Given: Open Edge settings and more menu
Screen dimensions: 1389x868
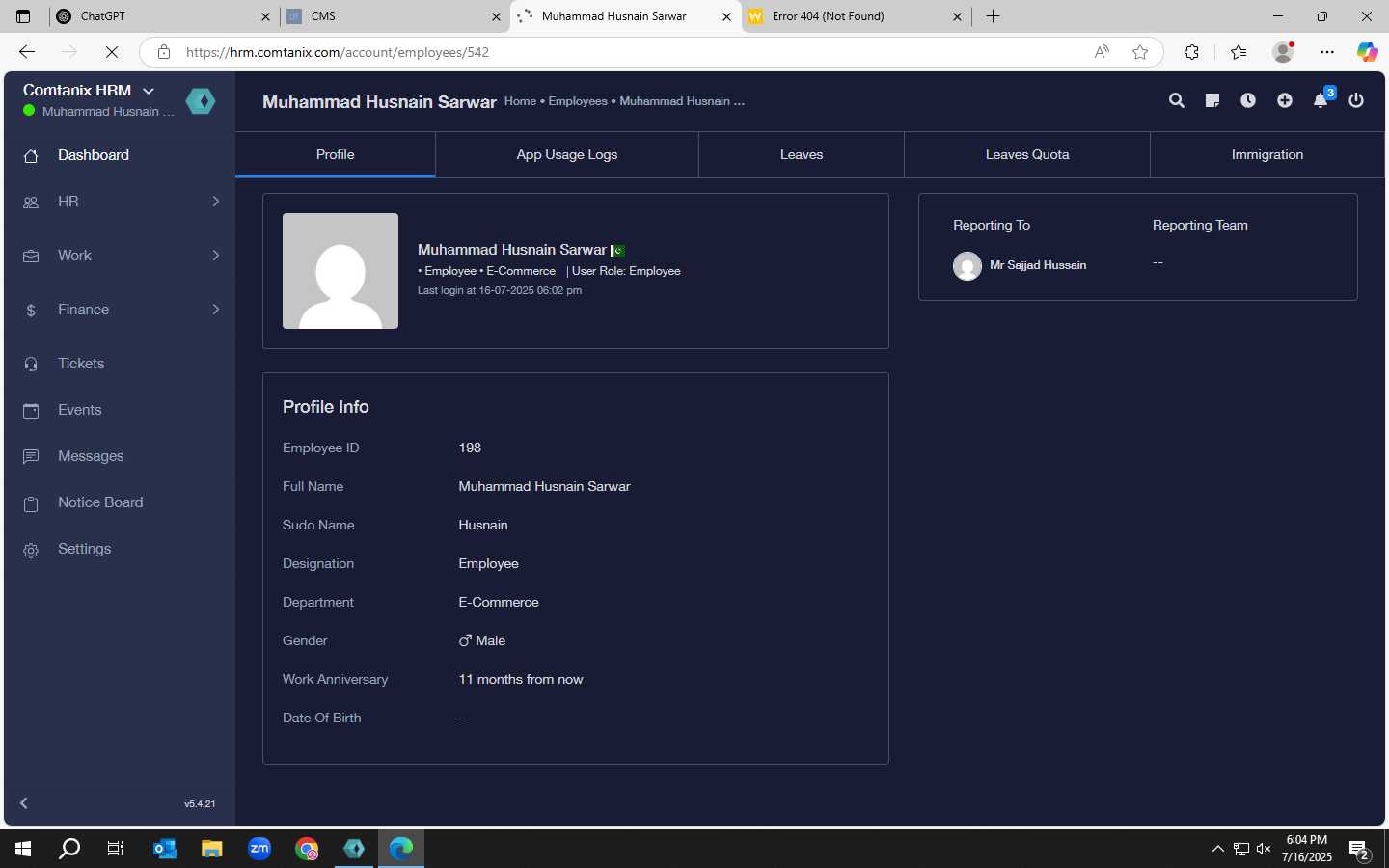Looking at the screenshot, I should 1327,52.
